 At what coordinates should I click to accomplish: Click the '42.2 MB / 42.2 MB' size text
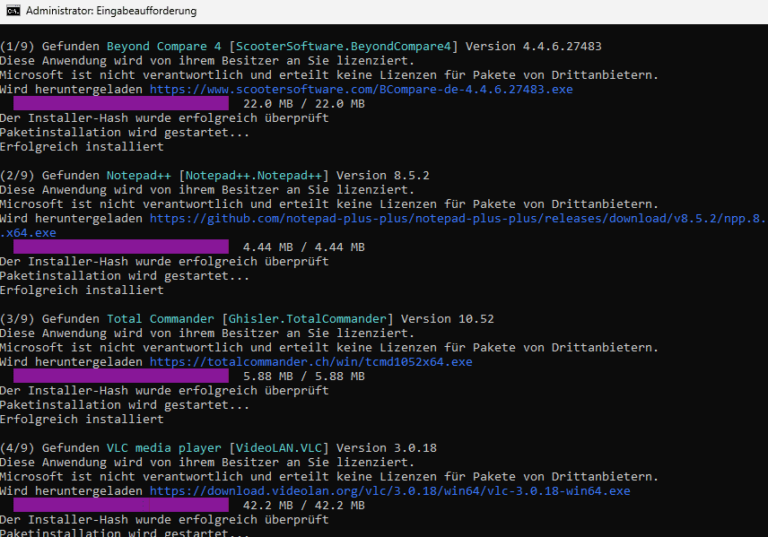pos(304,506)
